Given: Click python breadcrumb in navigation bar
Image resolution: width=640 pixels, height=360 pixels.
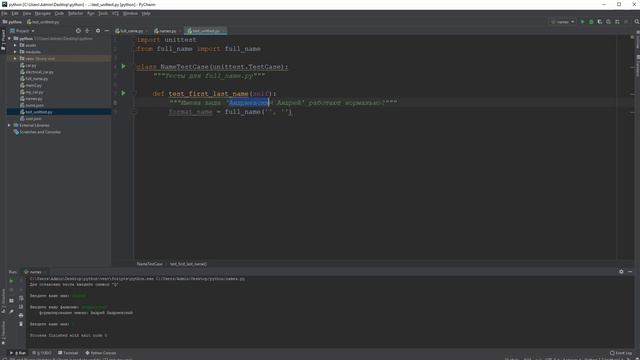Looking at the screenshot, I should 12,22.
